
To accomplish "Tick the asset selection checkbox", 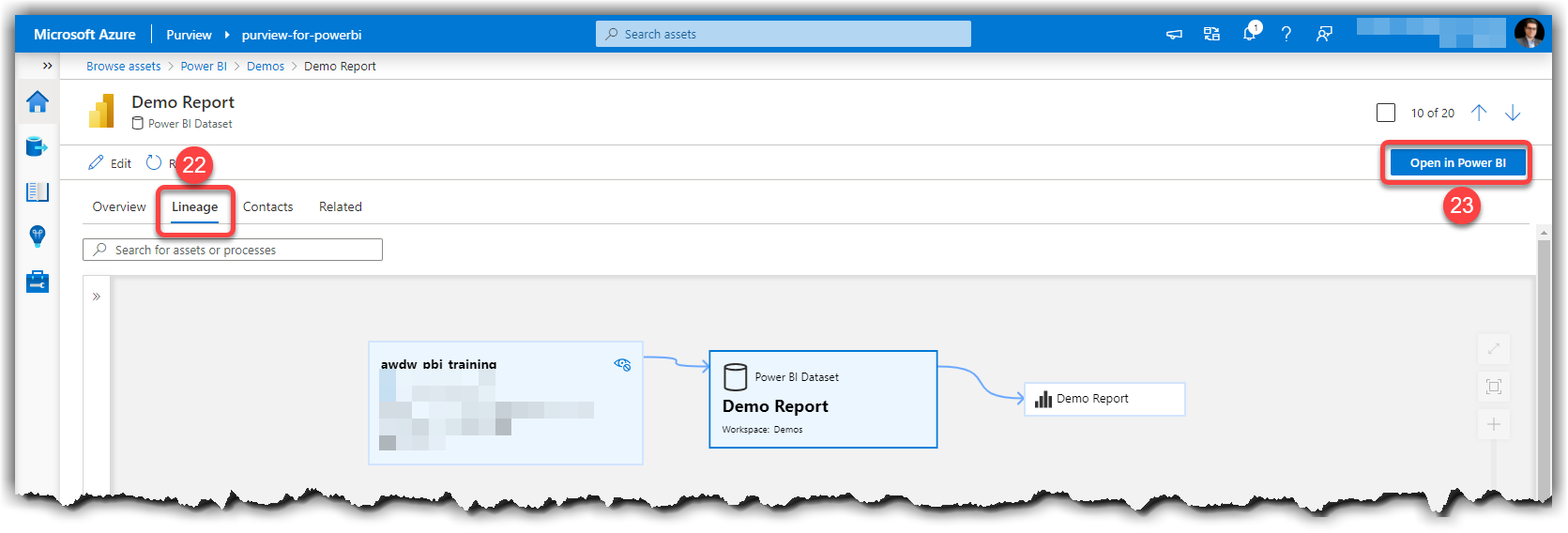I will pyautogui.click(x=1386, y=113).
